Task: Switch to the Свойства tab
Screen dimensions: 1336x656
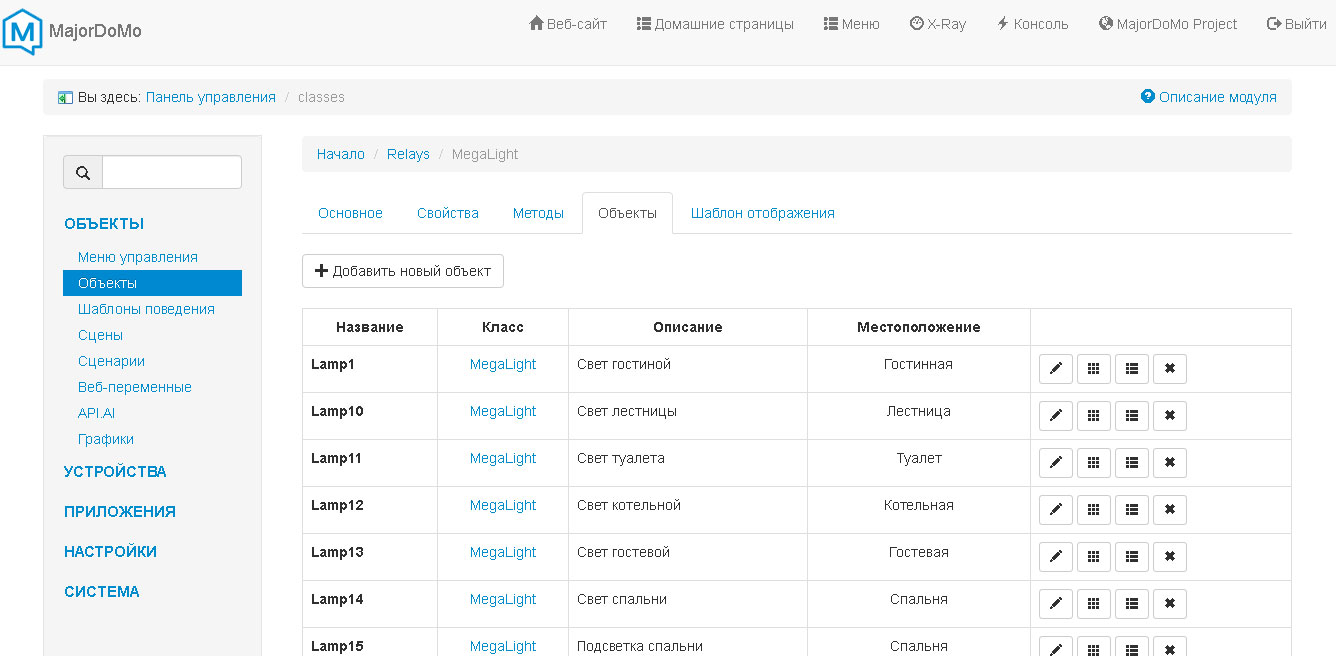Action: [x=447, y=213]
